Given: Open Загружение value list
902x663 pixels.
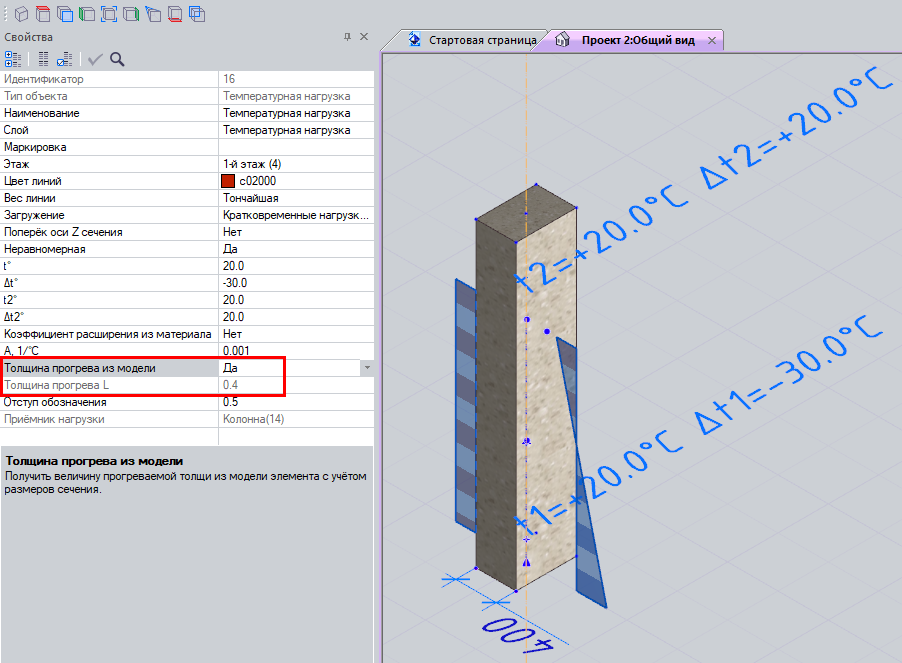Looking at the screenshot, I should pos(296,215).
